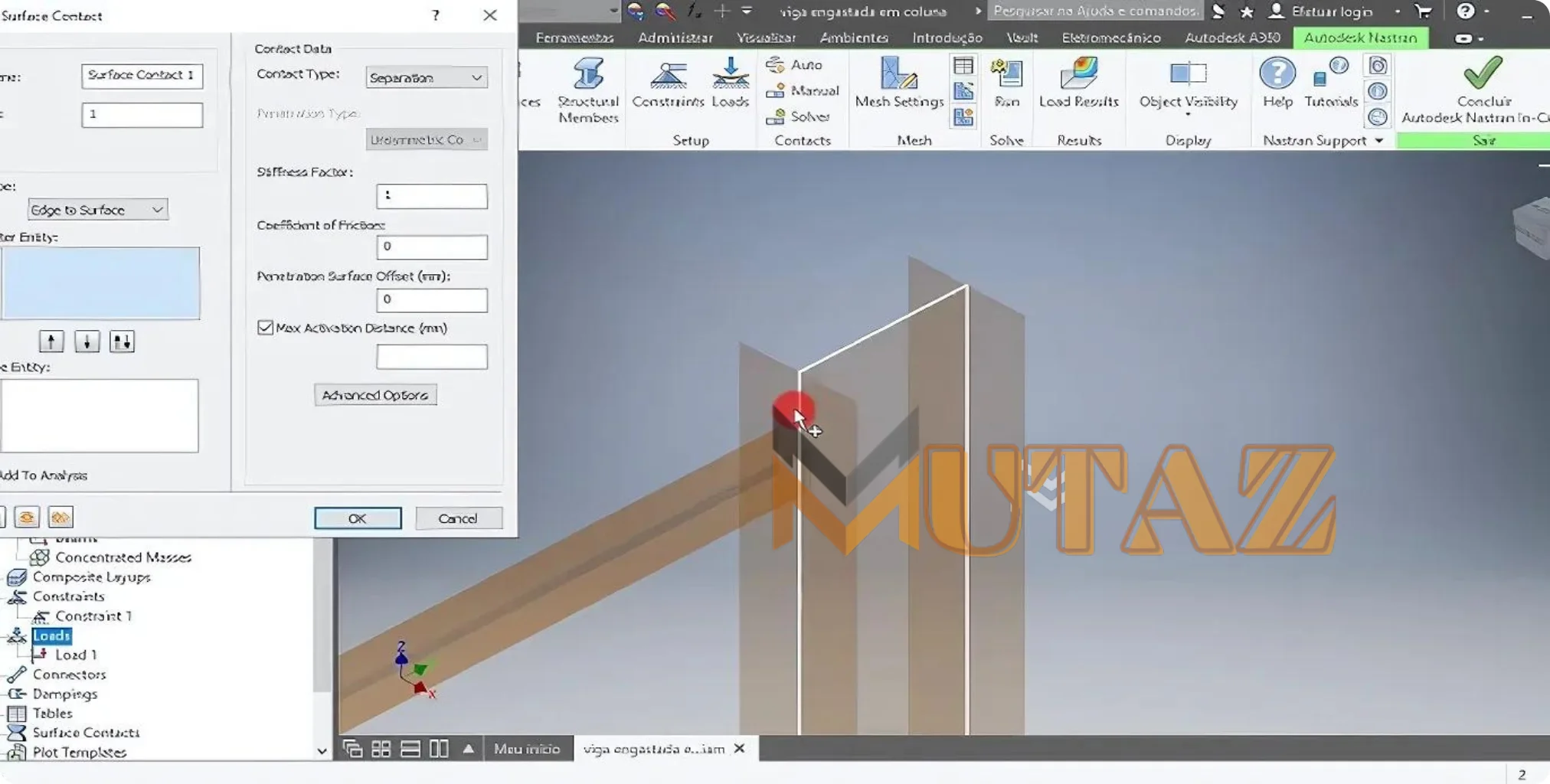This screenshot has width=1550, height=784.
Task: Click cascade windows icon at bottom
Action: pos(352,749)
